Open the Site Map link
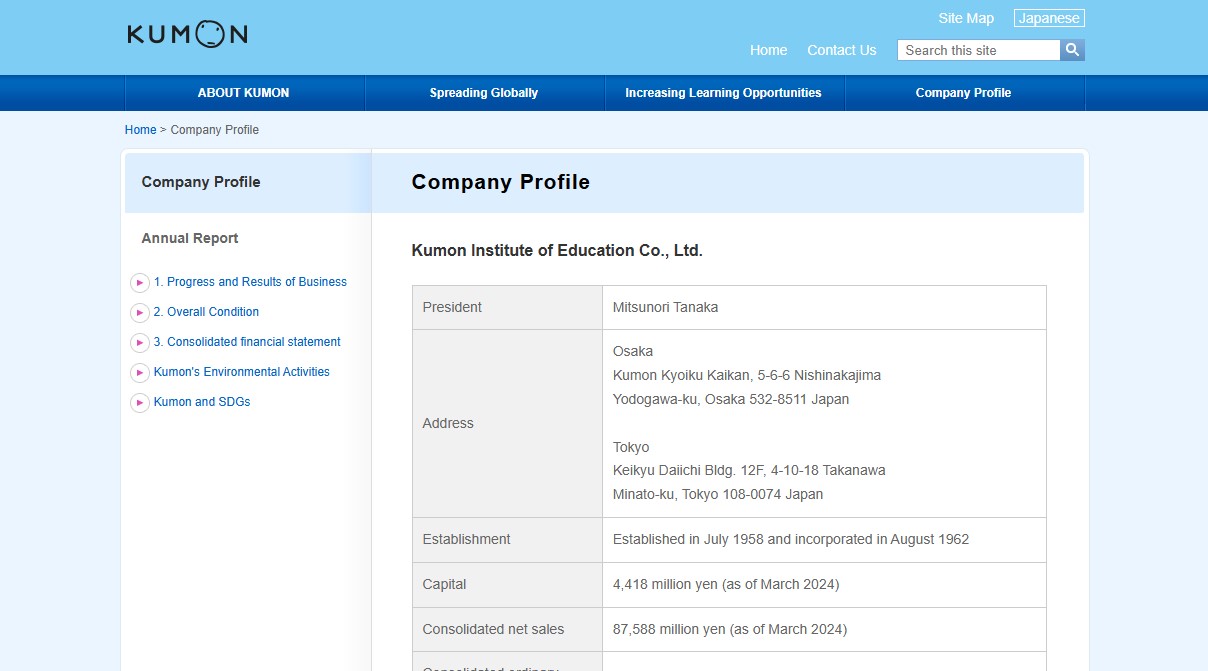1208x671 pixels. pos(966,18)
